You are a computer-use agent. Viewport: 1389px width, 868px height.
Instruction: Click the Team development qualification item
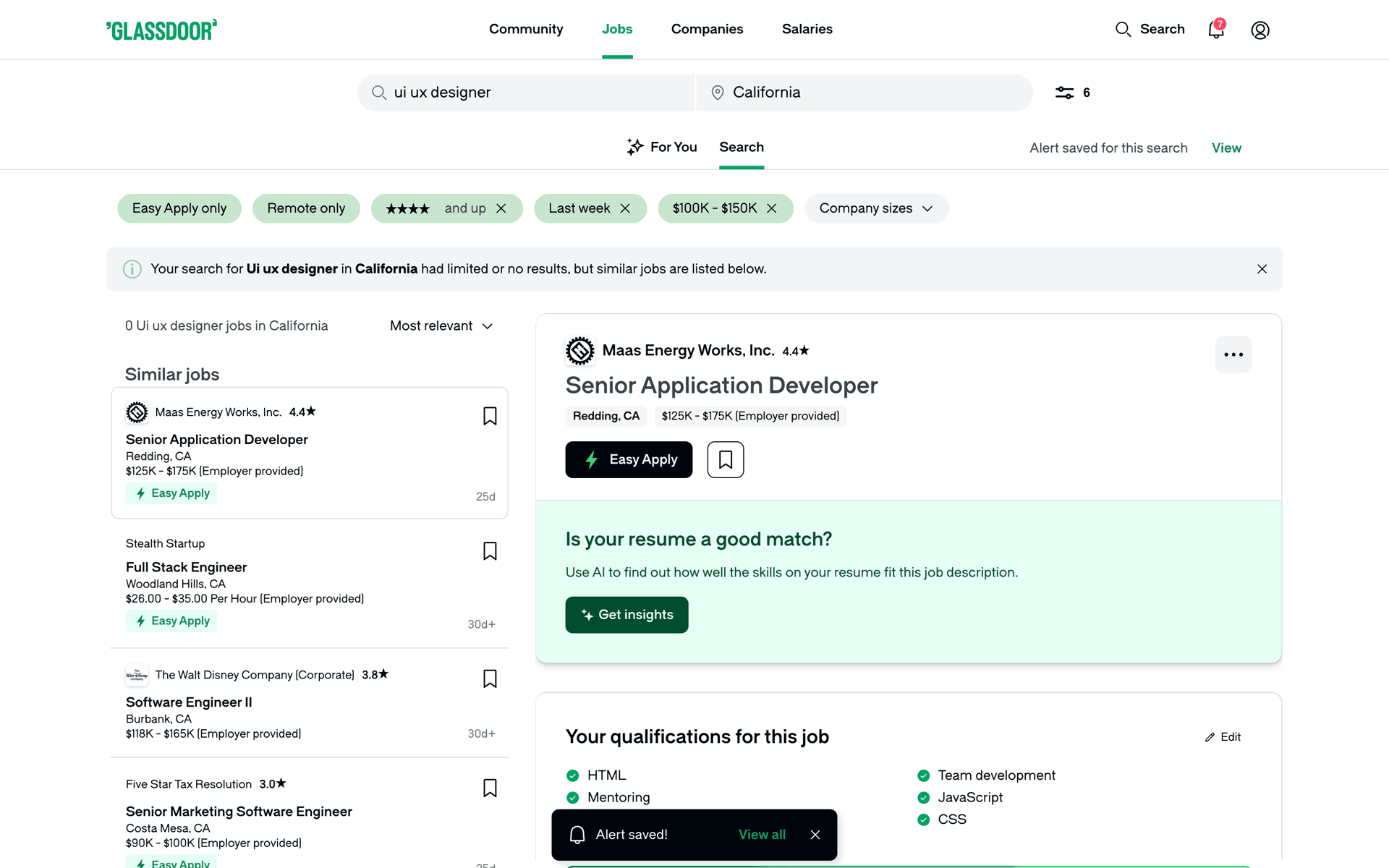tap(987, 775)
